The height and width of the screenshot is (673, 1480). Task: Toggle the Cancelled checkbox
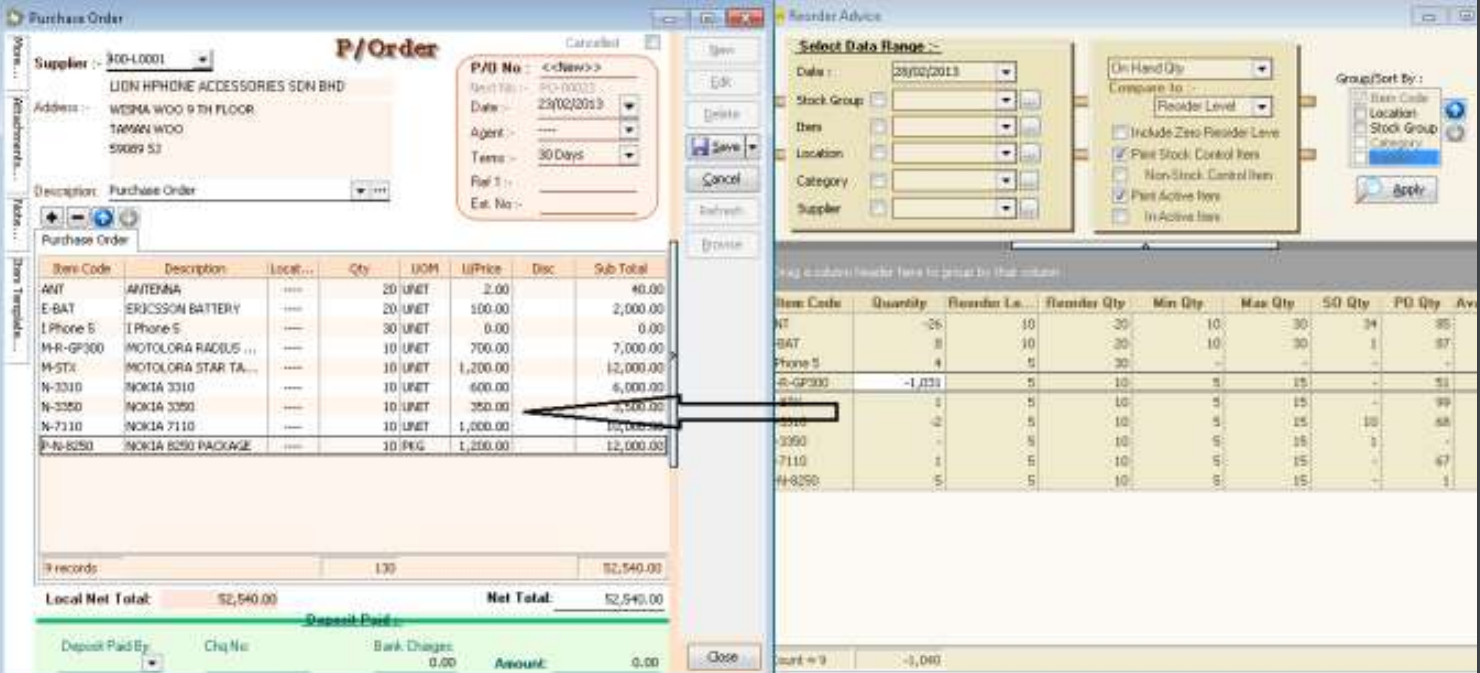(653, 43)
